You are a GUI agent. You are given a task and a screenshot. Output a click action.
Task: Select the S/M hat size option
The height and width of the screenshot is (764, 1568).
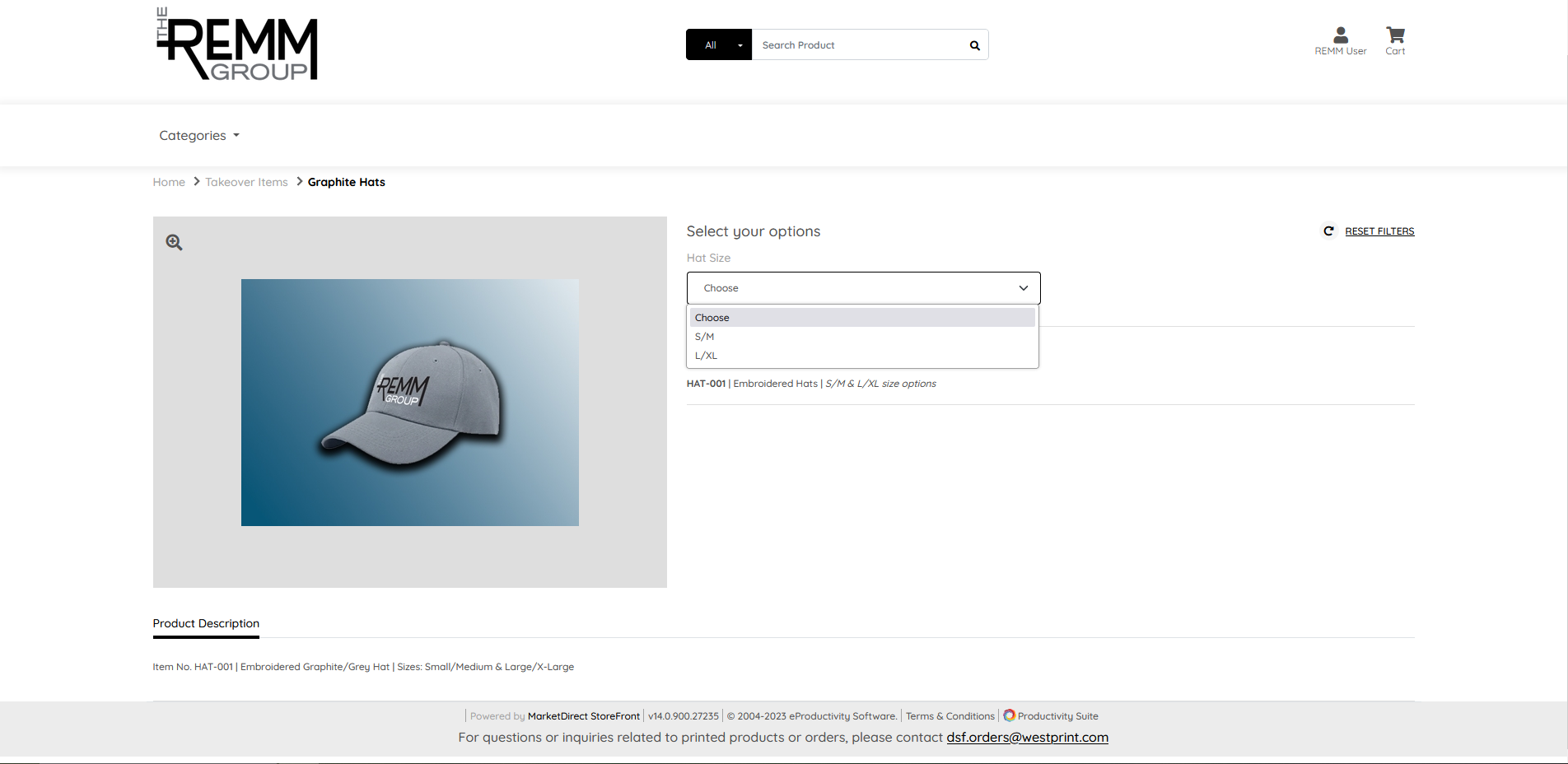pos(705,337)
